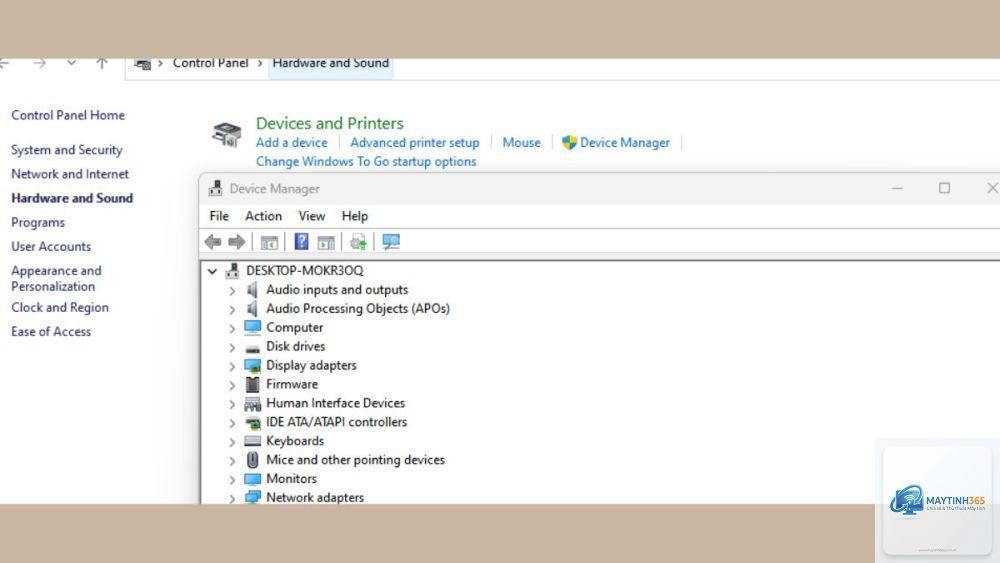
Task: Go back with Control Panel back arrow
Action: (x=4, y=63)
